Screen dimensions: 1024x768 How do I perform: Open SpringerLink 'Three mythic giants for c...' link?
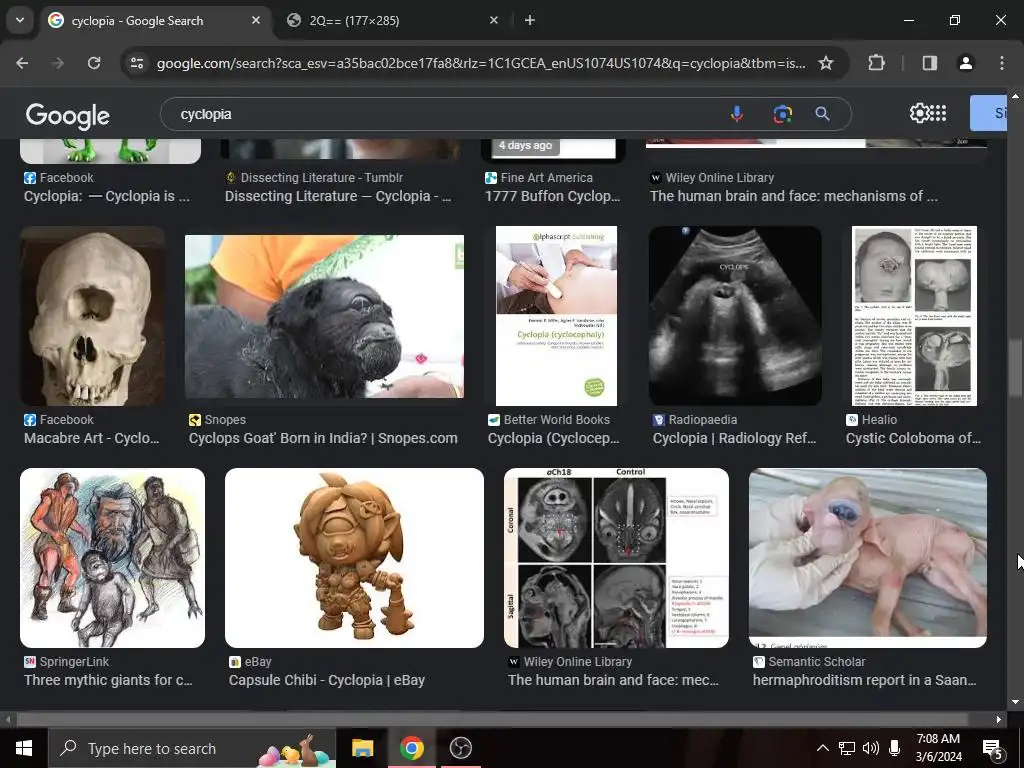(x=108, y=680)
